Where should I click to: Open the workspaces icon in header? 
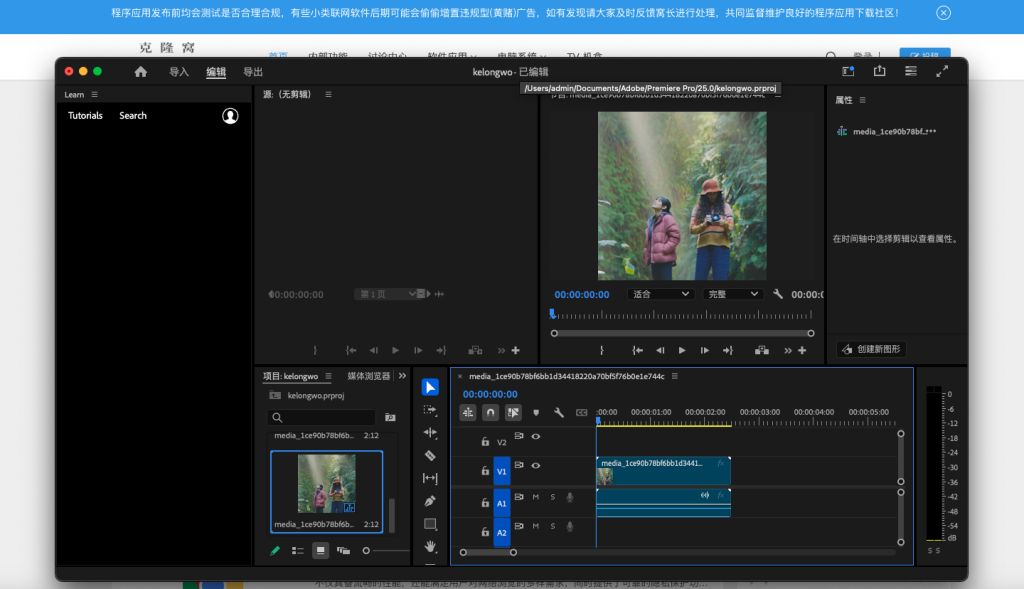point(848,71)
